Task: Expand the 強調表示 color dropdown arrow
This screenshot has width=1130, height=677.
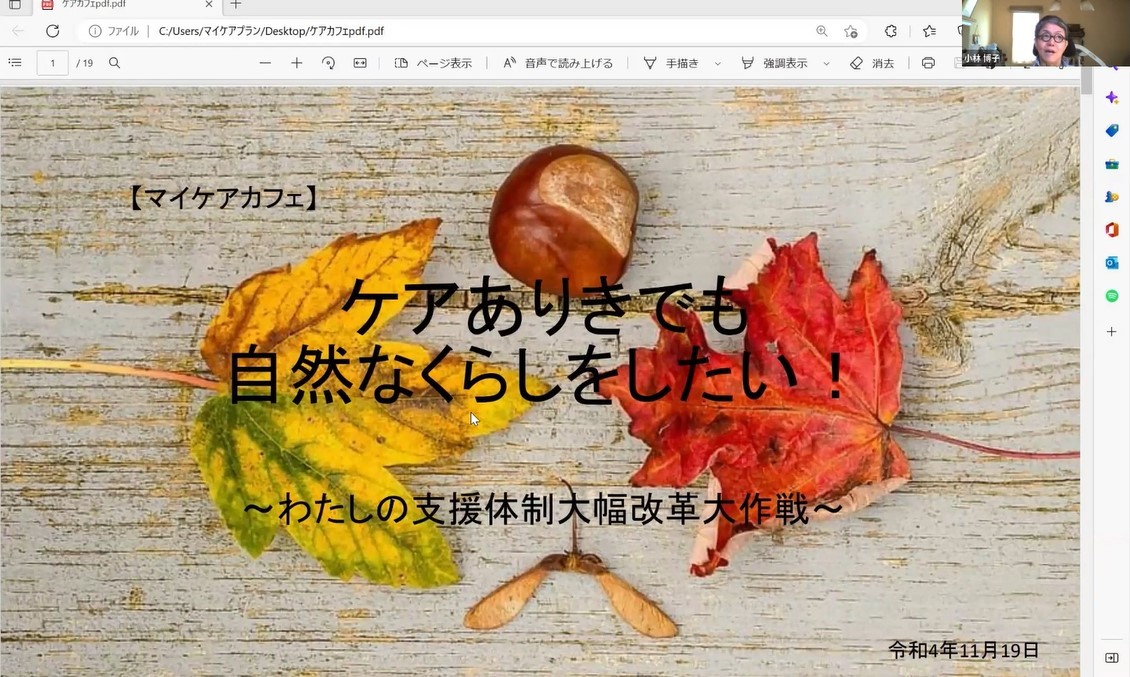Action: pos(826,63)
